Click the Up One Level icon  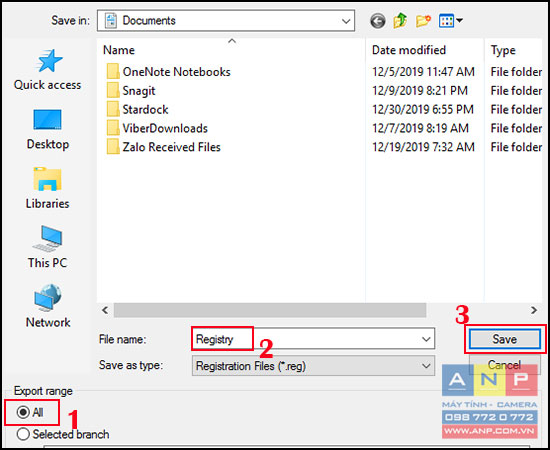(400, 21)
